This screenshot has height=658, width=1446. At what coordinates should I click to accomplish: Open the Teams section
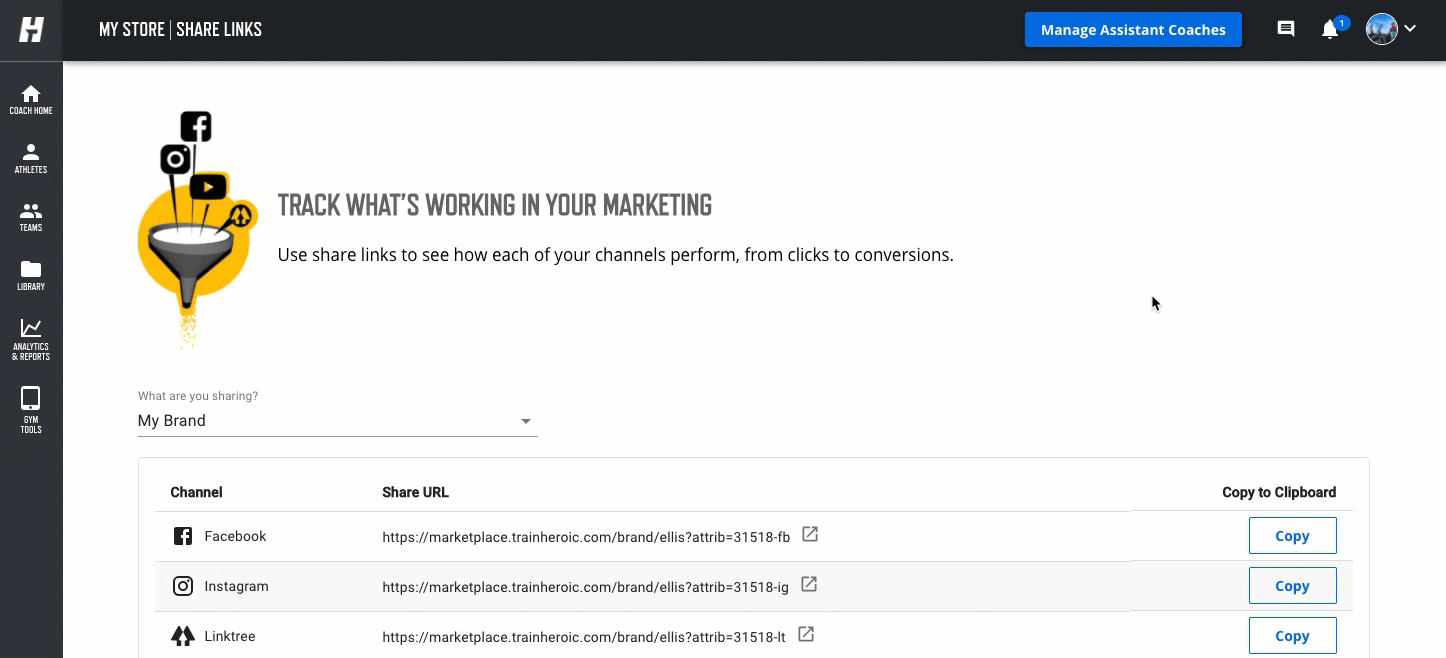pyautogui.click(x=31, y=216)
